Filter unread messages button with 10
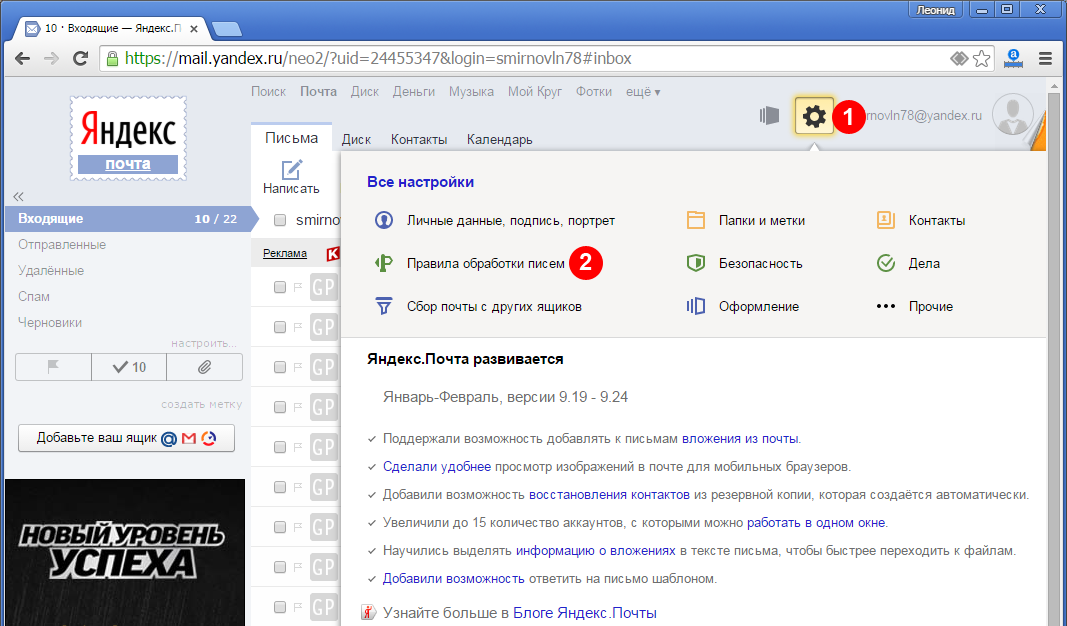Image resolution: width=1067 pixels, height=626 pixels. [129, 367]
